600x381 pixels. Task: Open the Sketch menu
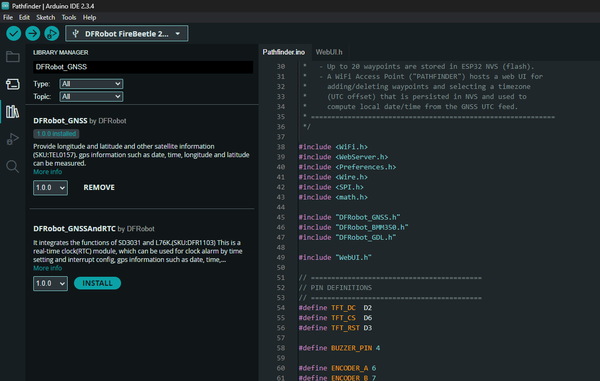click(x=46, y=17)
